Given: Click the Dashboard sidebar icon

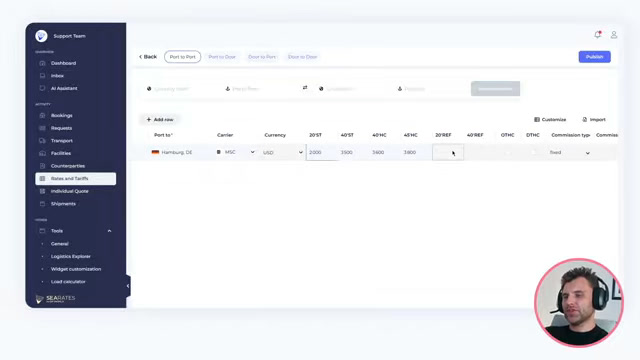Looking at the screenshot, I should pos(42,63).
